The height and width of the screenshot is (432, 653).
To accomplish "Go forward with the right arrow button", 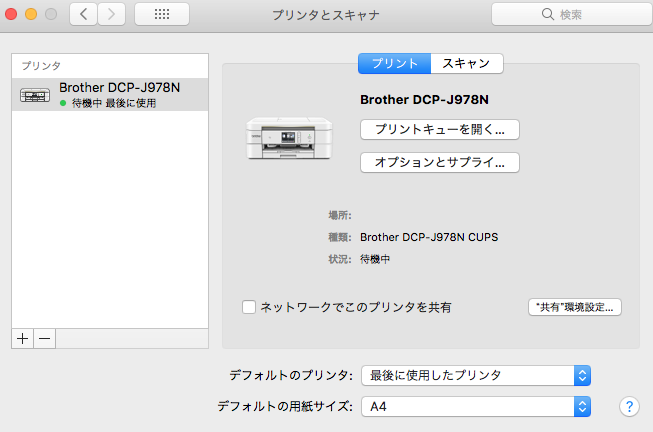I will click(111, 14).
